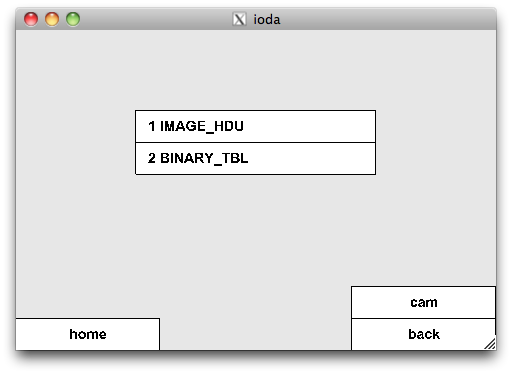This screenshot has width=512, height=374.
Task: Click empty space in the title bar
Action: tap(383, 19)
